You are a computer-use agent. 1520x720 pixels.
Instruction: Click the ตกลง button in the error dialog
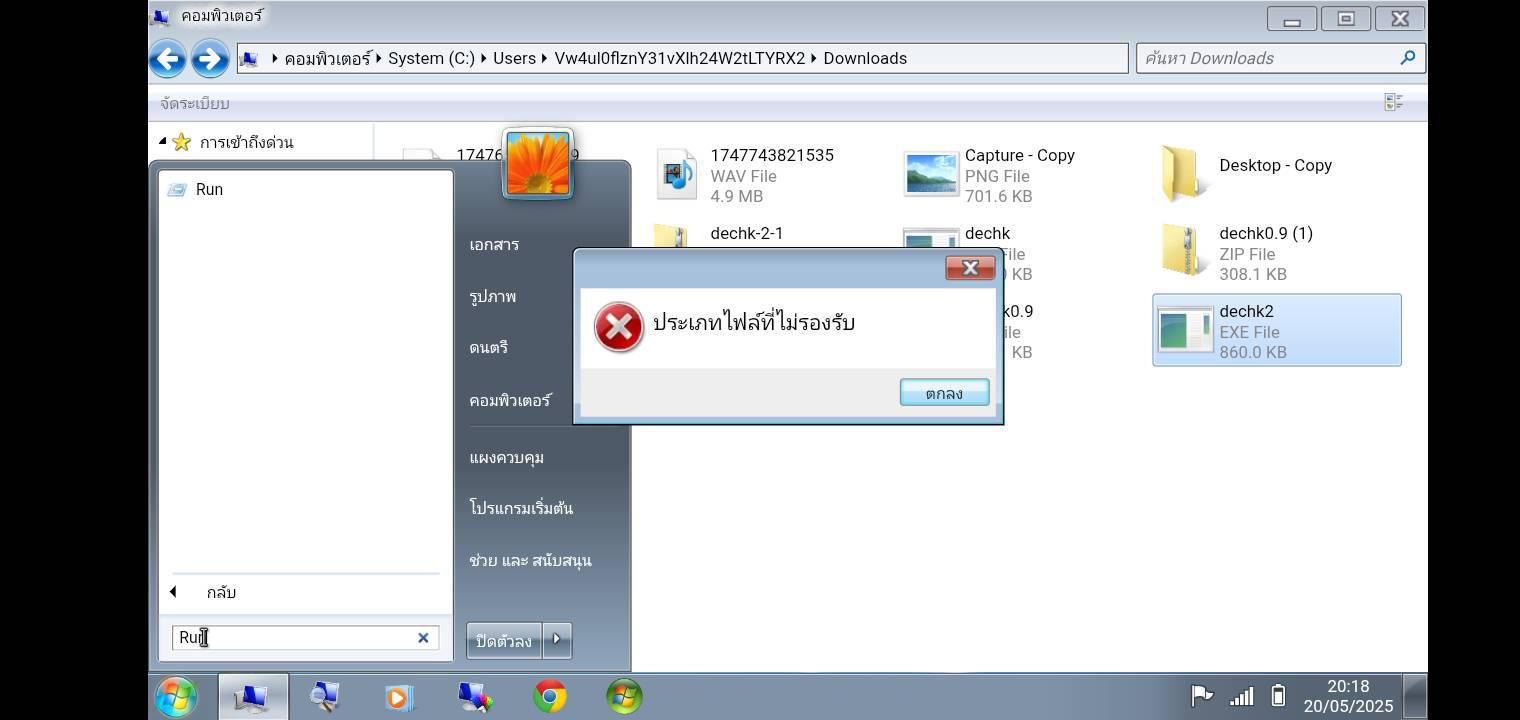coord(944,393)
